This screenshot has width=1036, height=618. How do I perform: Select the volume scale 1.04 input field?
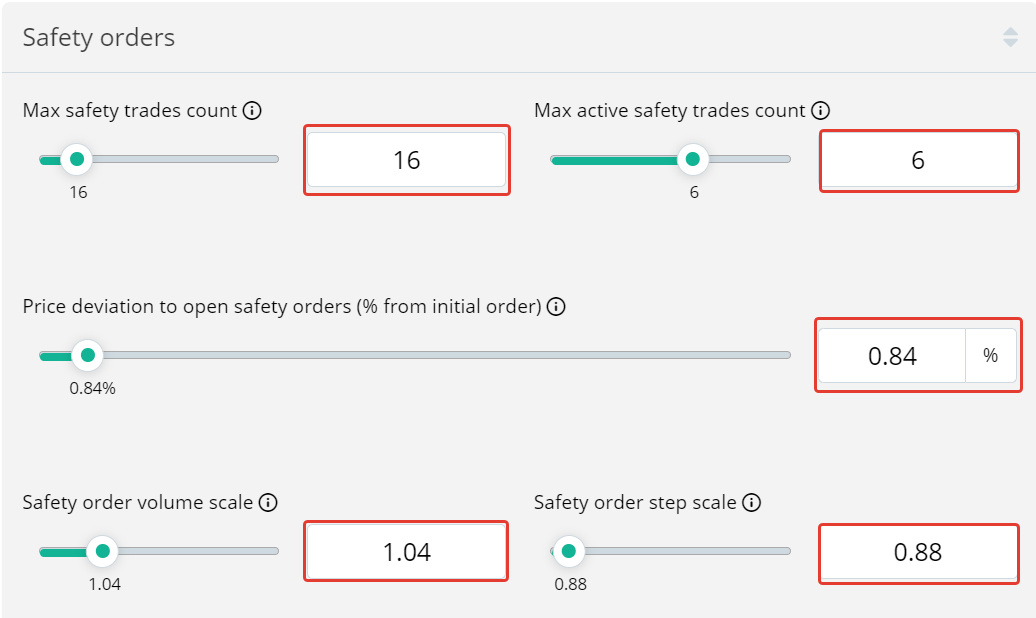[406, 552]
